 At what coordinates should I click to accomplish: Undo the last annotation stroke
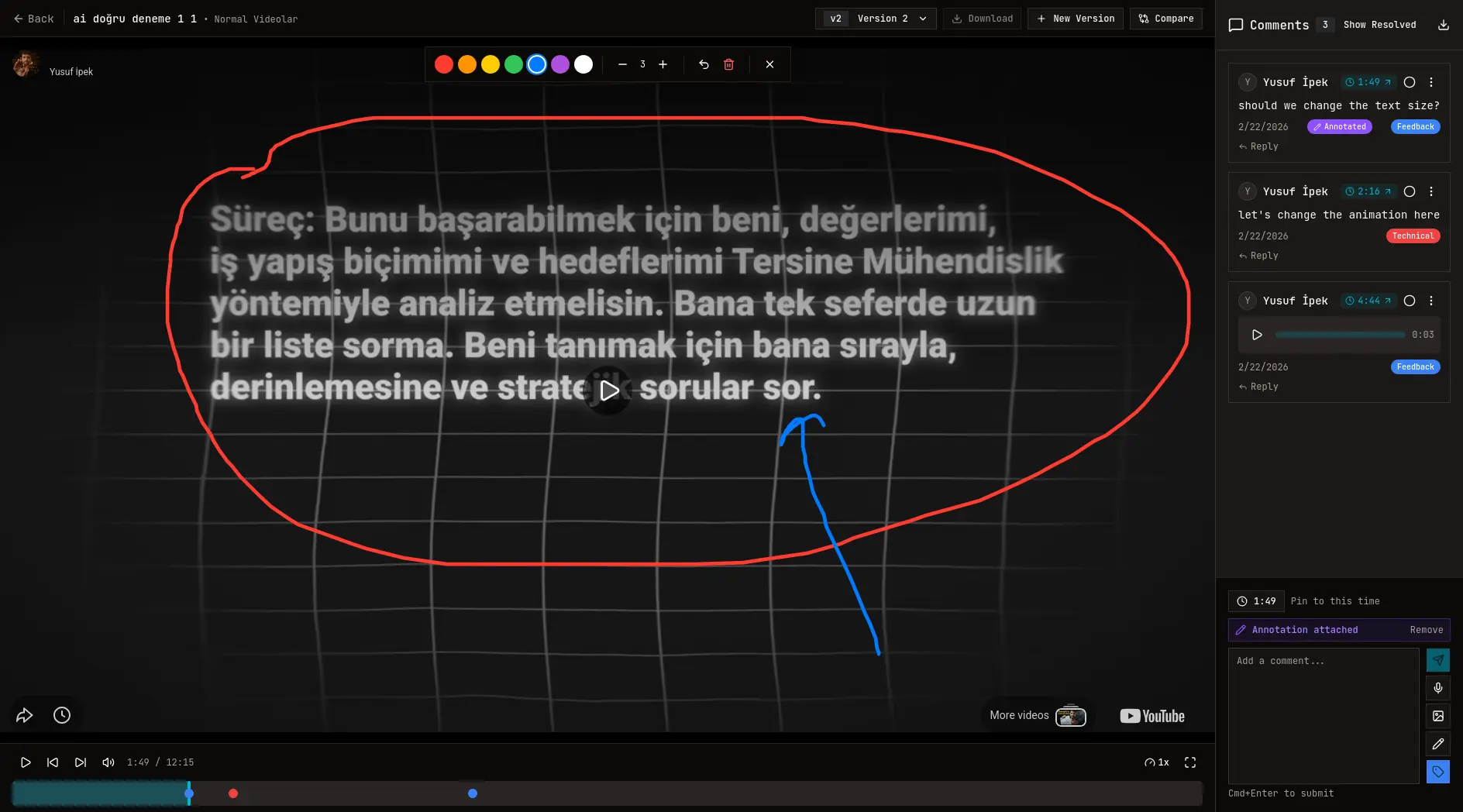point(704,64)
